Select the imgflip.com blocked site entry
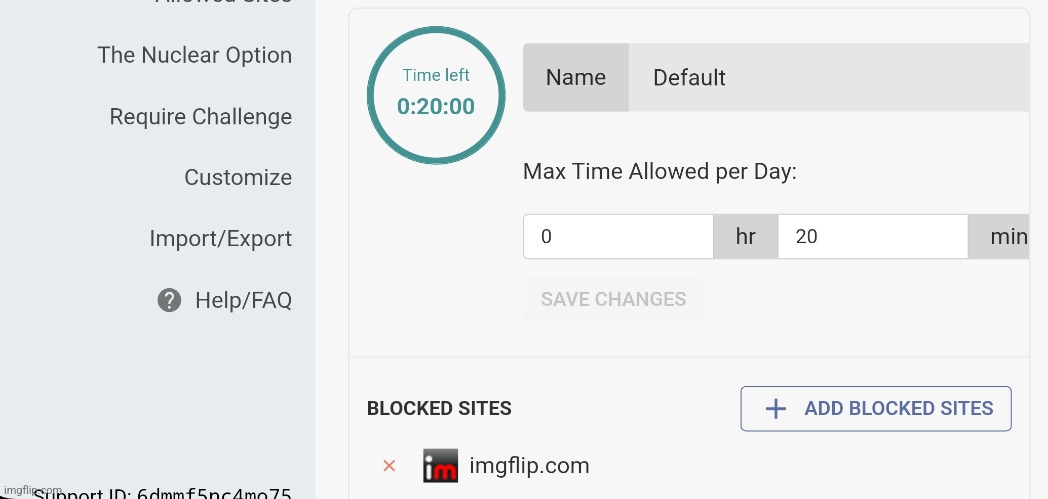This screenshot has width=1048, height=499. click(x=529, y=466)
